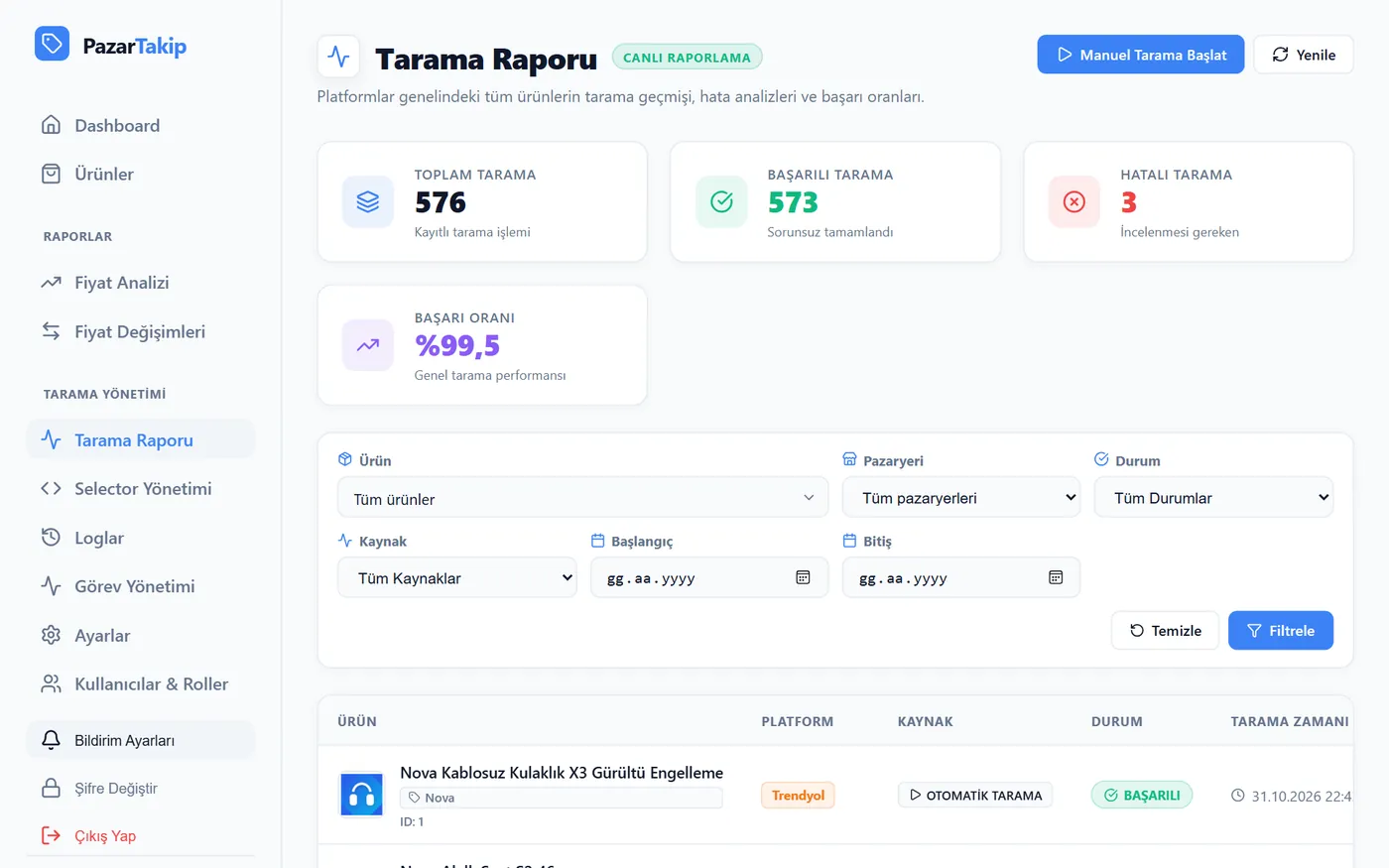Open Loglar from sidebar
This screenshot has width=1389, height=868.
pos(140,538)
